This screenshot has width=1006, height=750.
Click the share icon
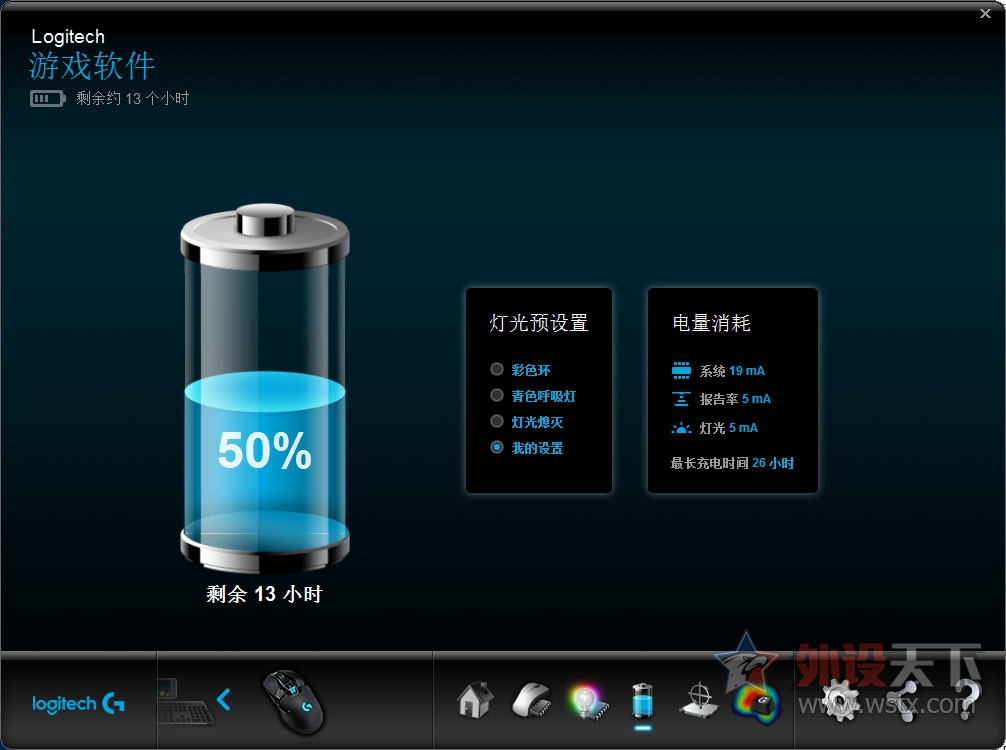coord(902,701)
